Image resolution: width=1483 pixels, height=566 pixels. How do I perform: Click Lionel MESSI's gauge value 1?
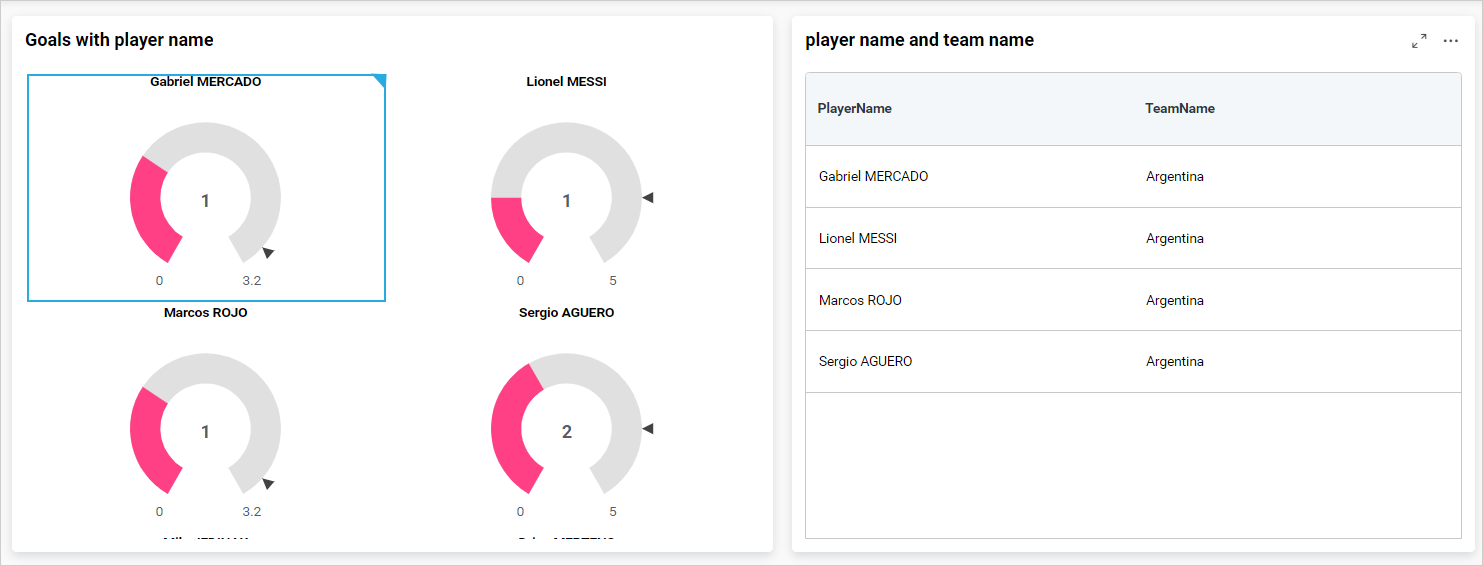(x=567, y=201)
